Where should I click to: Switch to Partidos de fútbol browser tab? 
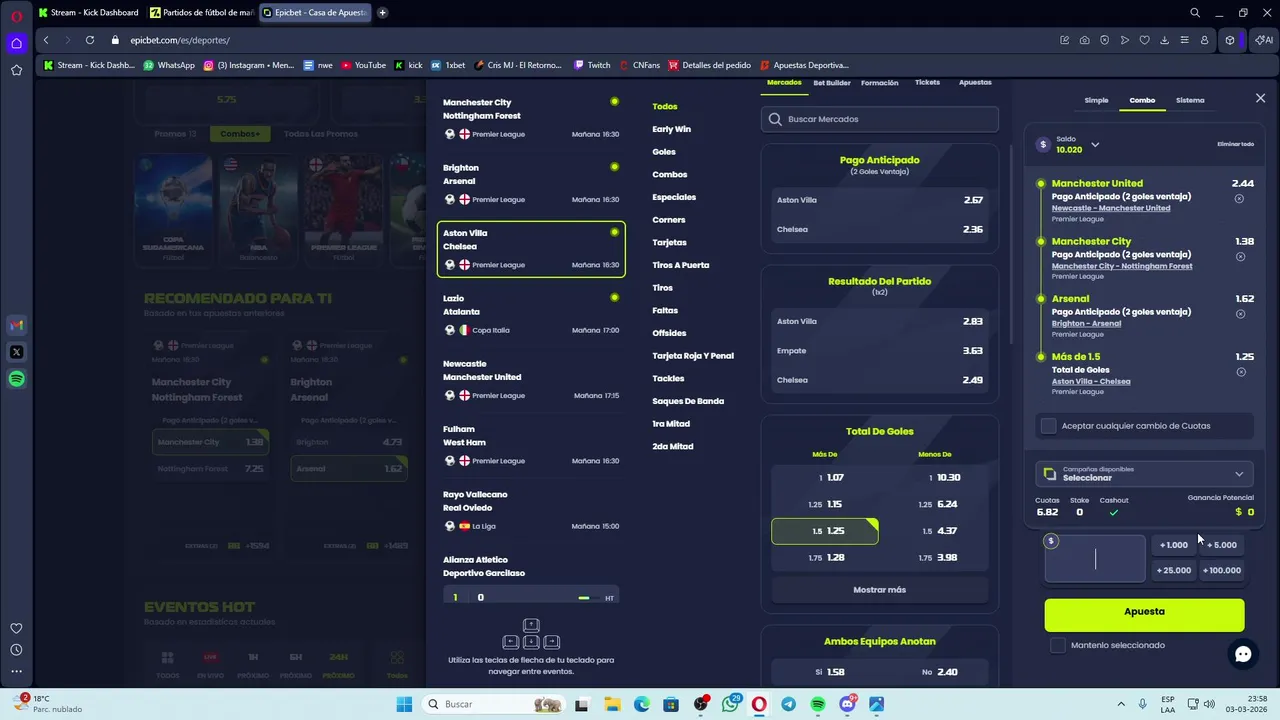click(x=200, y=13)
